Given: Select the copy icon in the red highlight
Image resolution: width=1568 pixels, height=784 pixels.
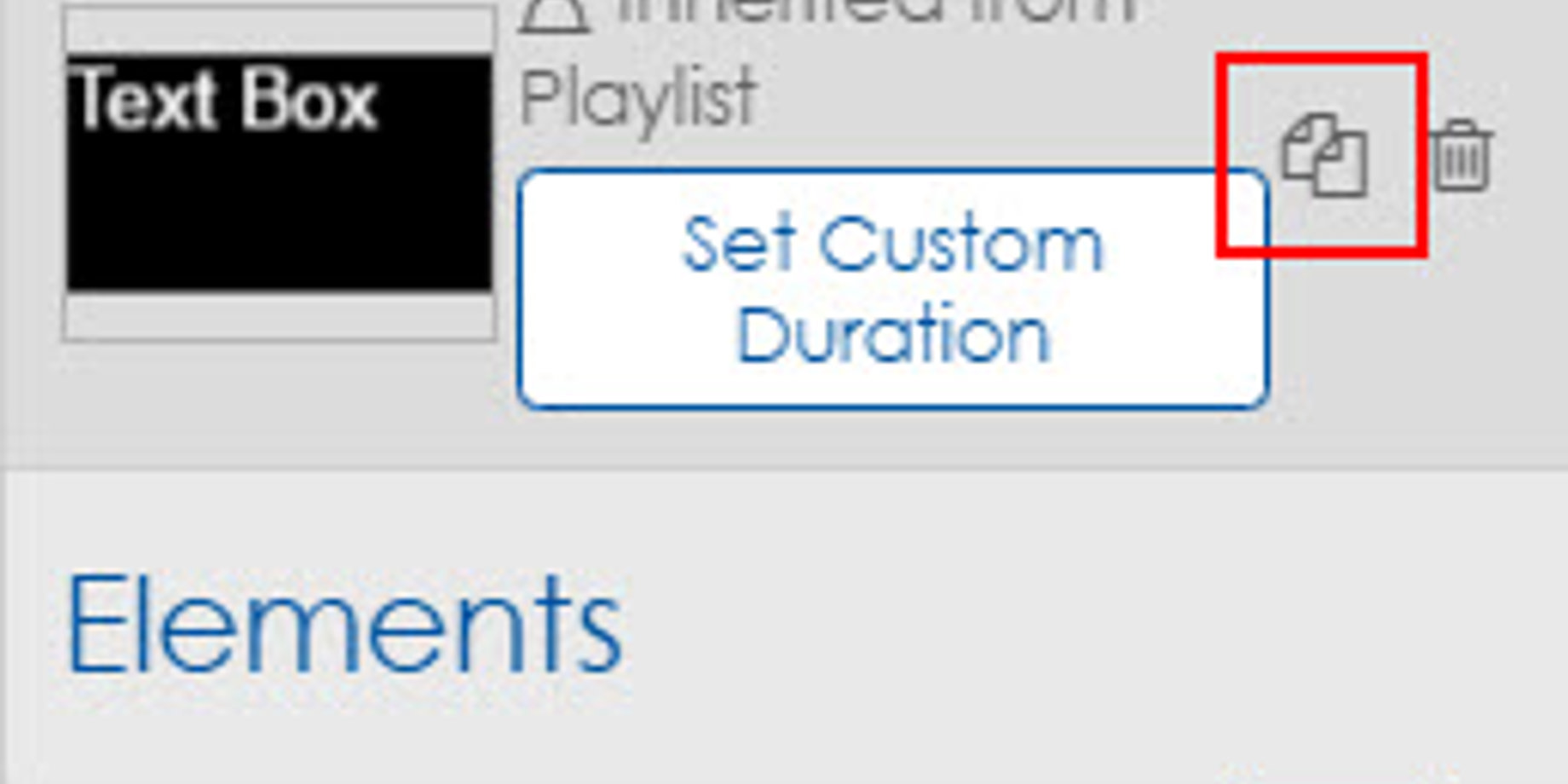Looking at the screenshot, I should (1324, 155).
